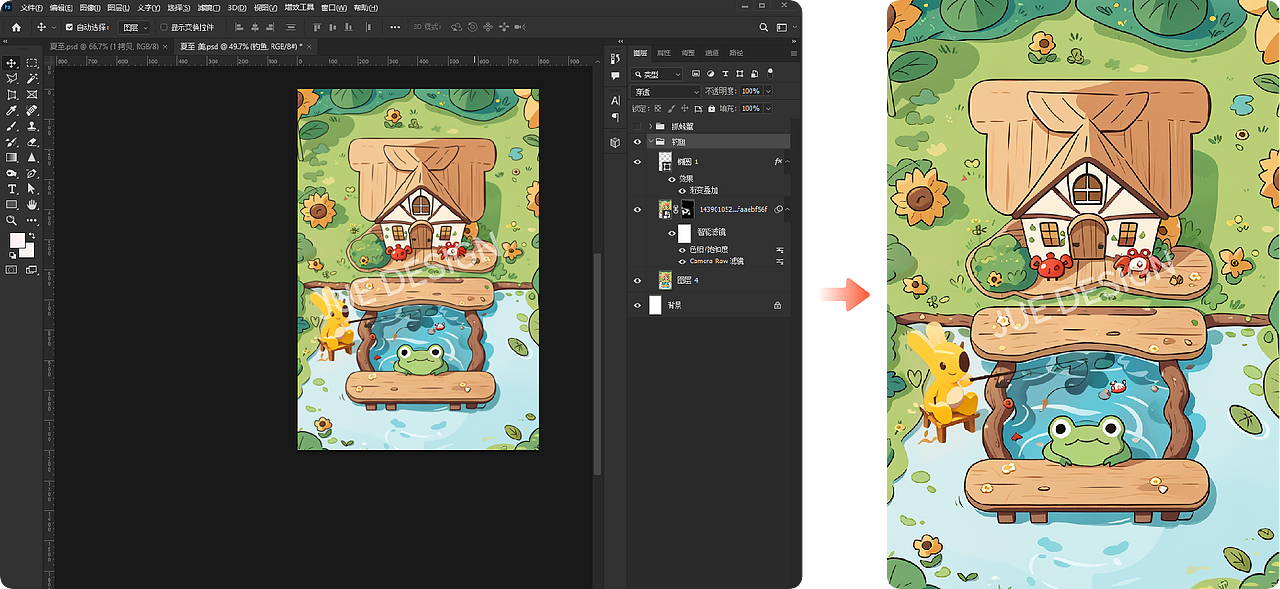Open the 编辑(E) menu
Screen dimensions: 1280x589
[61, 8]
